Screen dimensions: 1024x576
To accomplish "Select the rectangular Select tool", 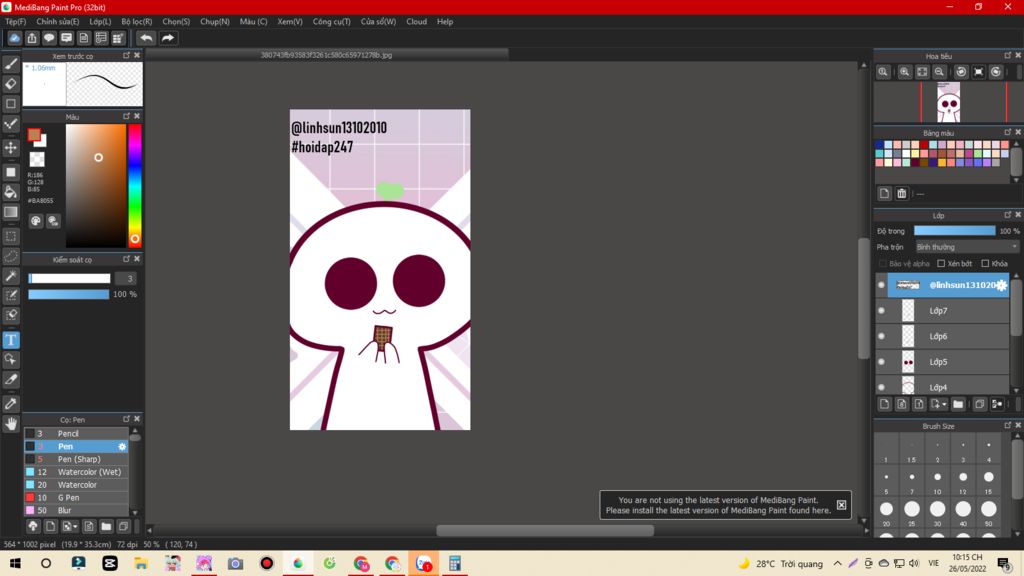I will pos(11,236).
